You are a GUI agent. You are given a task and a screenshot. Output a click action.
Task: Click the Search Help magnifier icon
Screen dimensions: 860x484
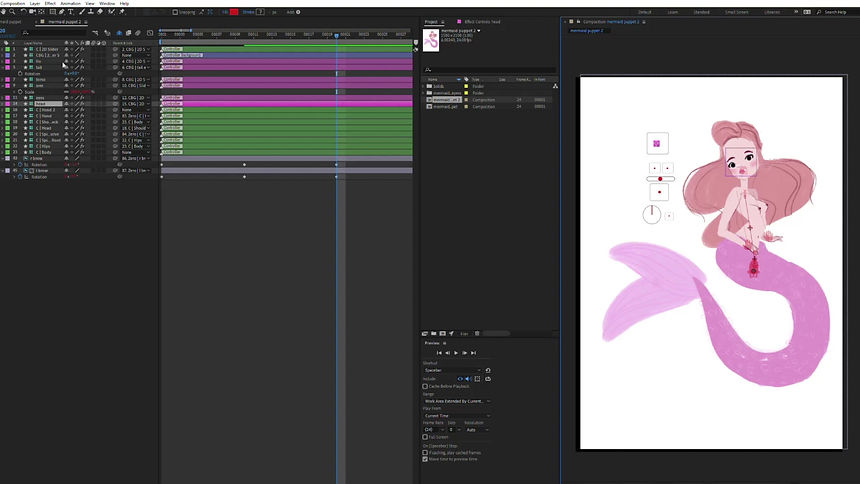coord(819,12)
